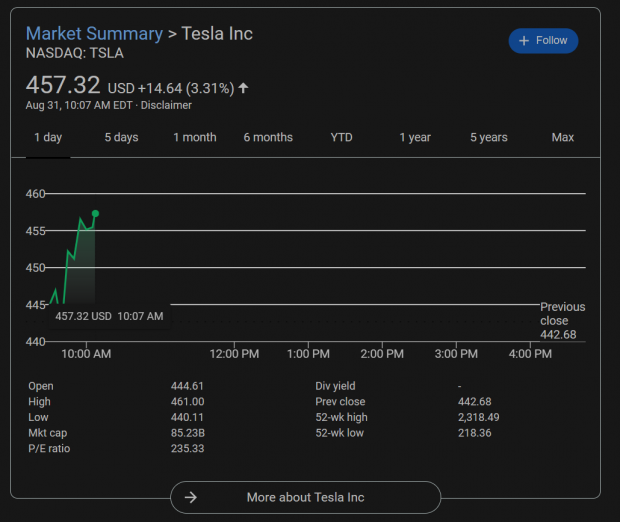Image resolution: width=620 pixels, height=522 pixels.
Task: Click the Aug 31, 10:07 AM EDT timestamp
Action: tap(79, 105)
